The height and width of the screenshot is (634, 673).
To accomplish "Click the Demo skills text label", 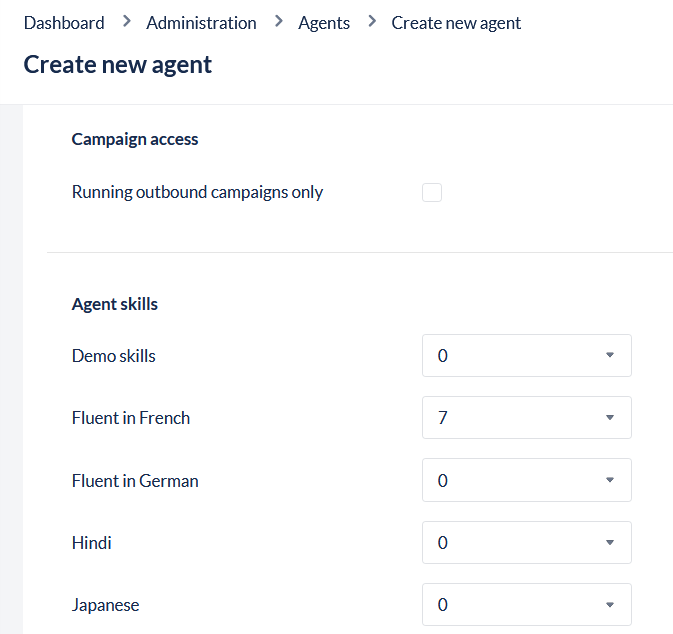I will click(114, 356).
